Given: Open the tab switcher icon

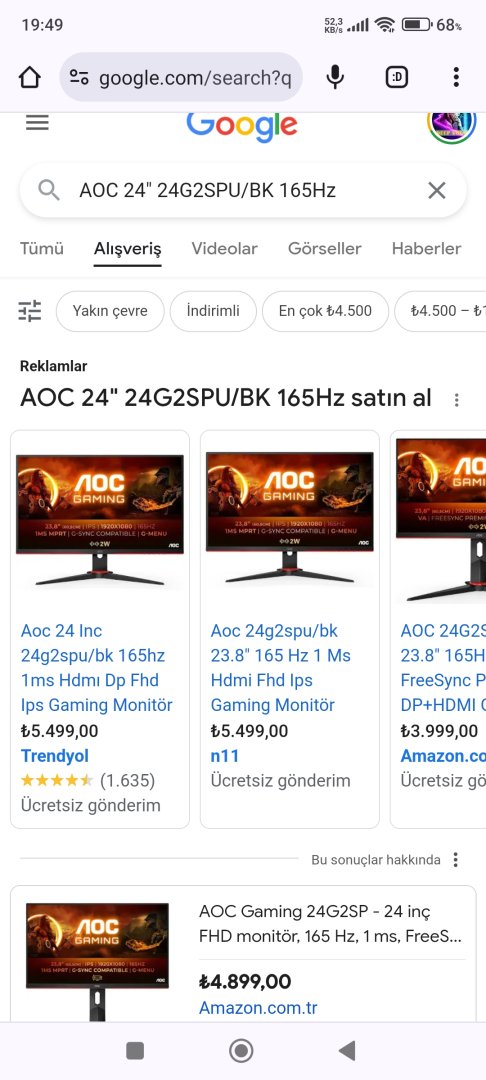Looking at the screenshot, I should tap(397, 77).
